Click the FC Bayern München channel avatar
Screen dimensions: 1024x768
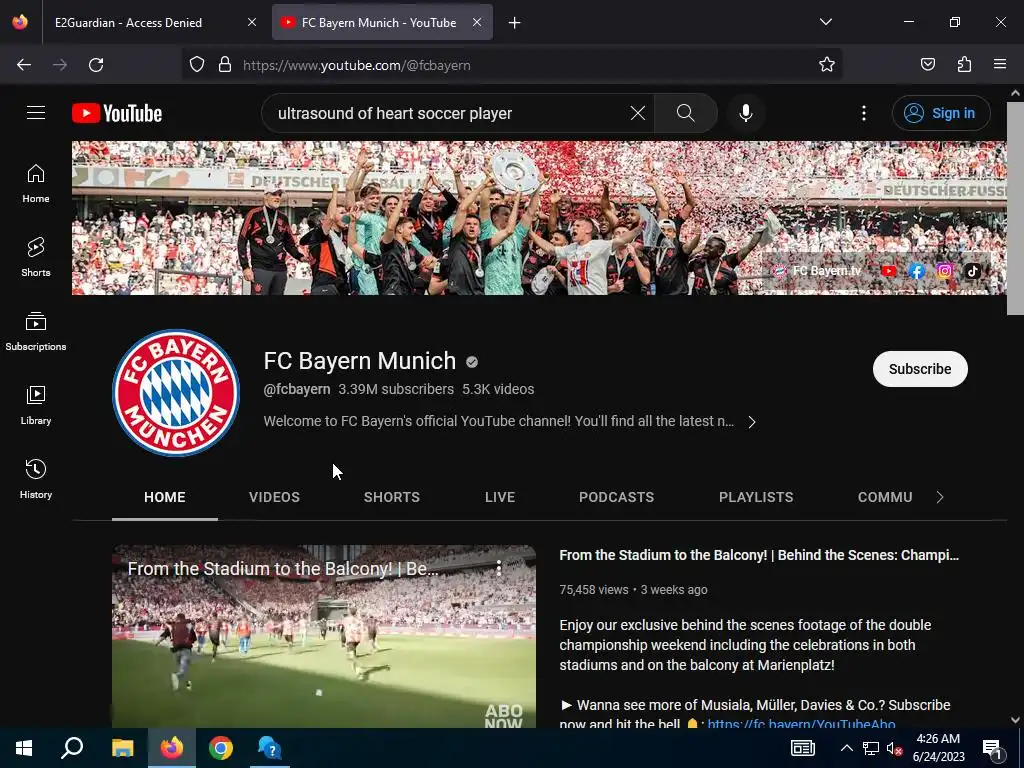pyautogui.click(x=176, y=392)
